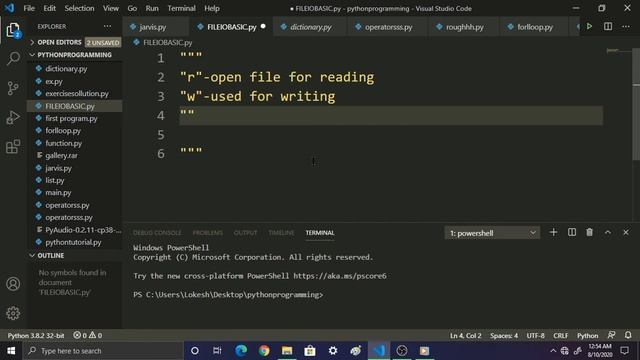Open Windows Start menu

point(11,351)
